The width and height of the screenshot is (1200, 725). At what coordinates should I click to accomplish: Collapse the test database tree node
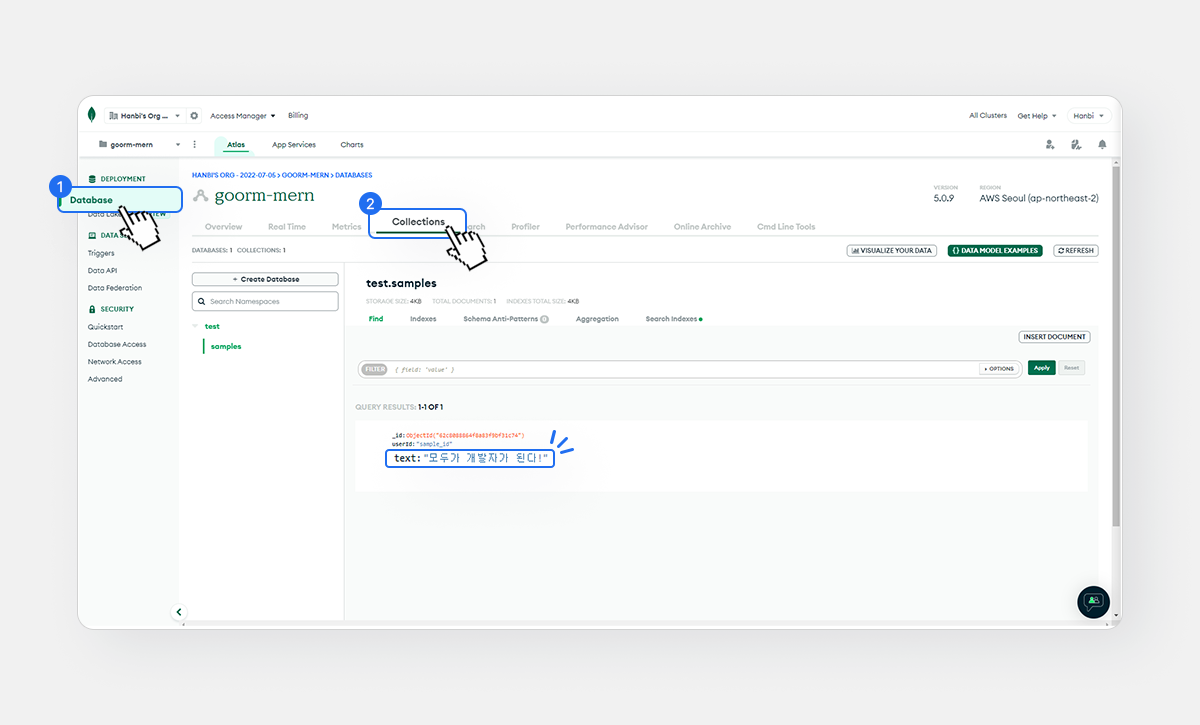(196, 326)
